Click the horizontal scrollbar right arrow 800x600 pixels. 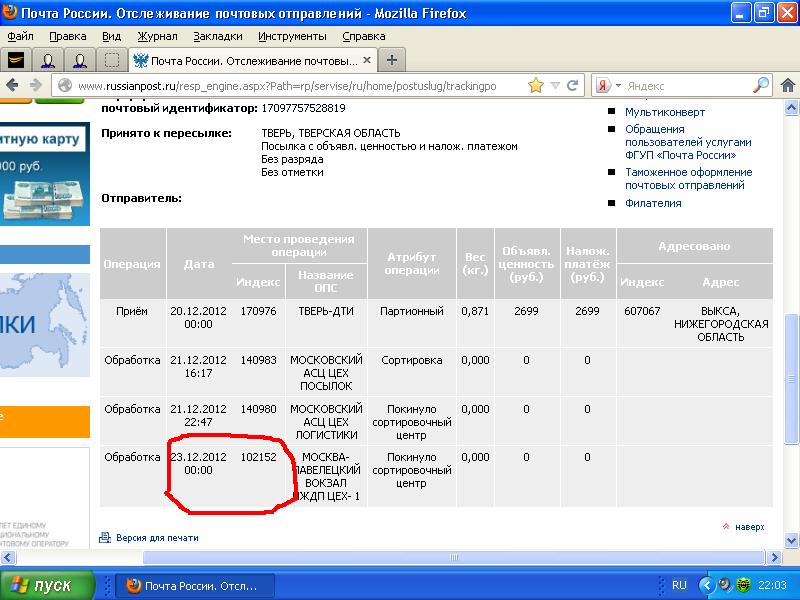(x=774, y=557)
